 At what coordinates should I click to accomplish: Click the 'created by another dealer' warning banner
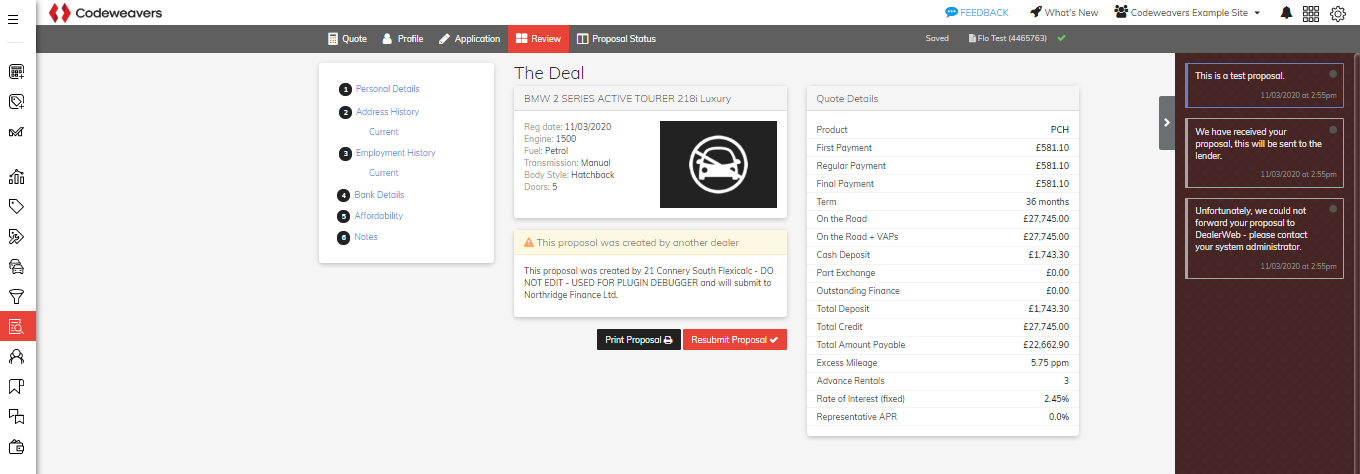coord(650,242)
